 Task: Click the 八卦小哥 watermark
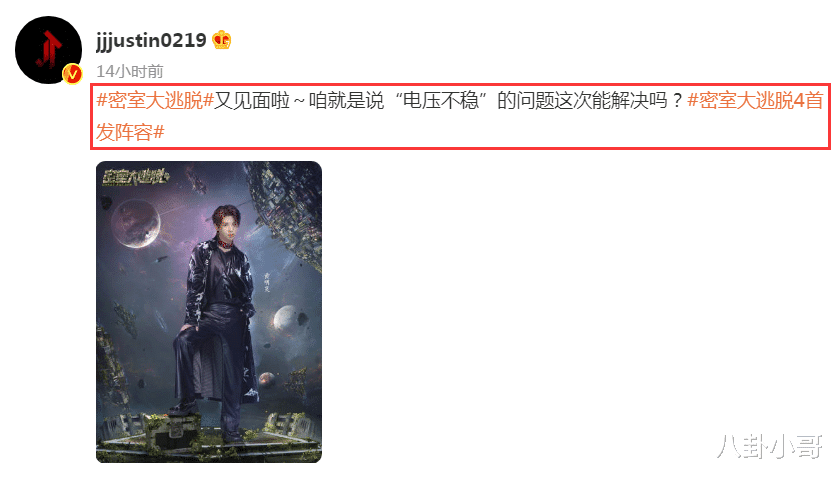(x=770, y=447)
